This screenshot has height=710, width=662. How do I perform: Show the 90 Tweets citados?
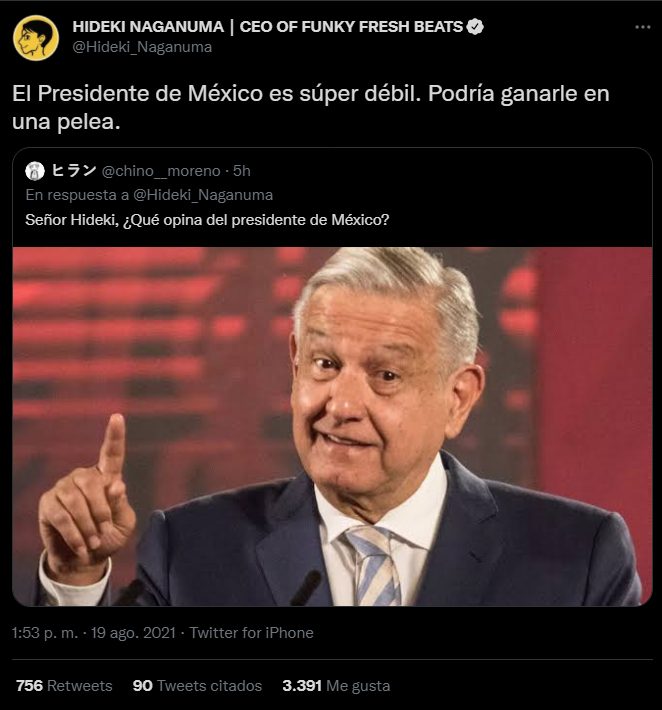[x=197, y=686]
